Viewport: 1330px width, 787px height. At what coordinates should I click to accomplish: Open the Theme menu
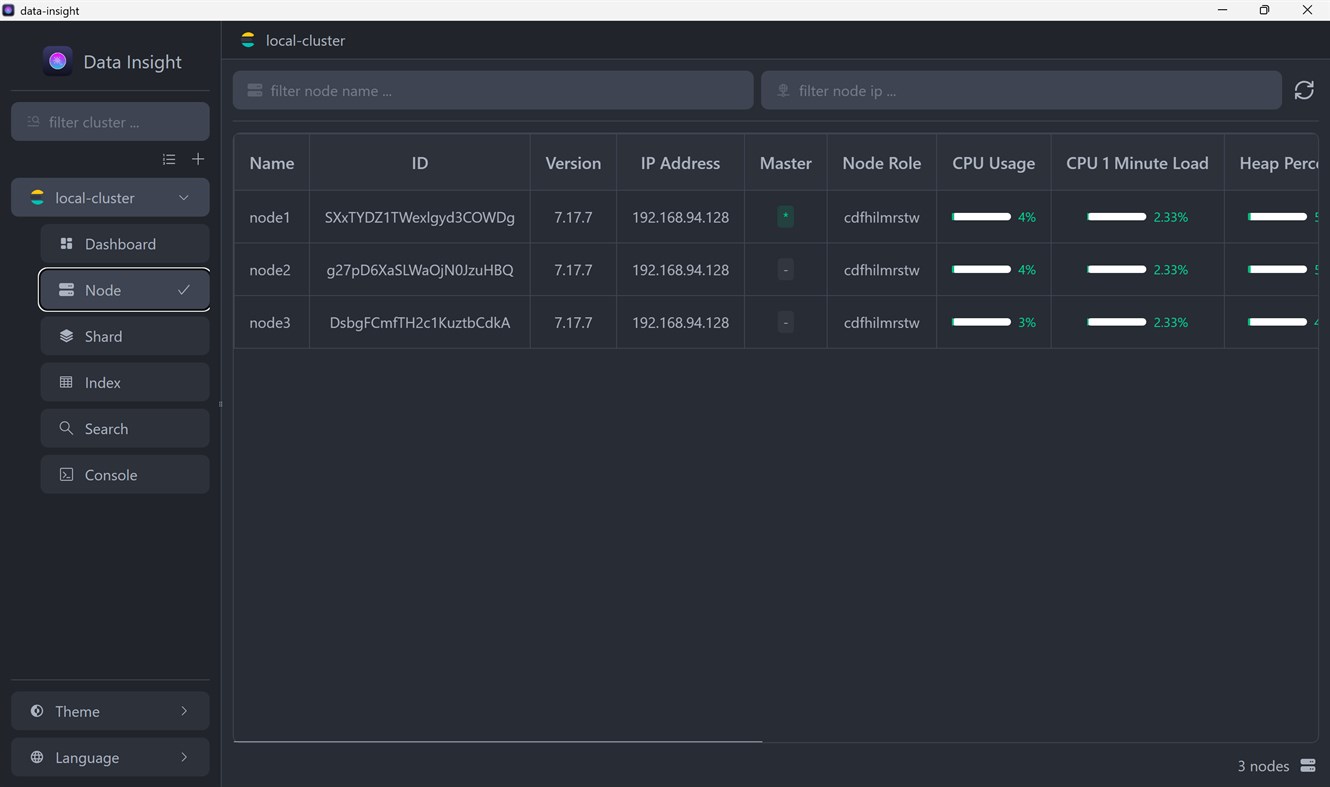[x=110, y=711]
